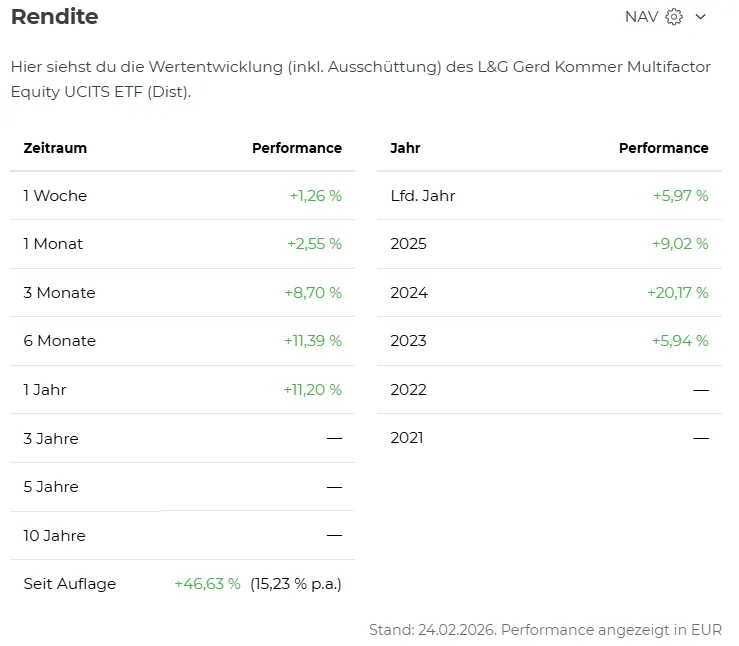739x646 pixels.
Task: Select the 1 Woche row label
Action: (55, 196)
